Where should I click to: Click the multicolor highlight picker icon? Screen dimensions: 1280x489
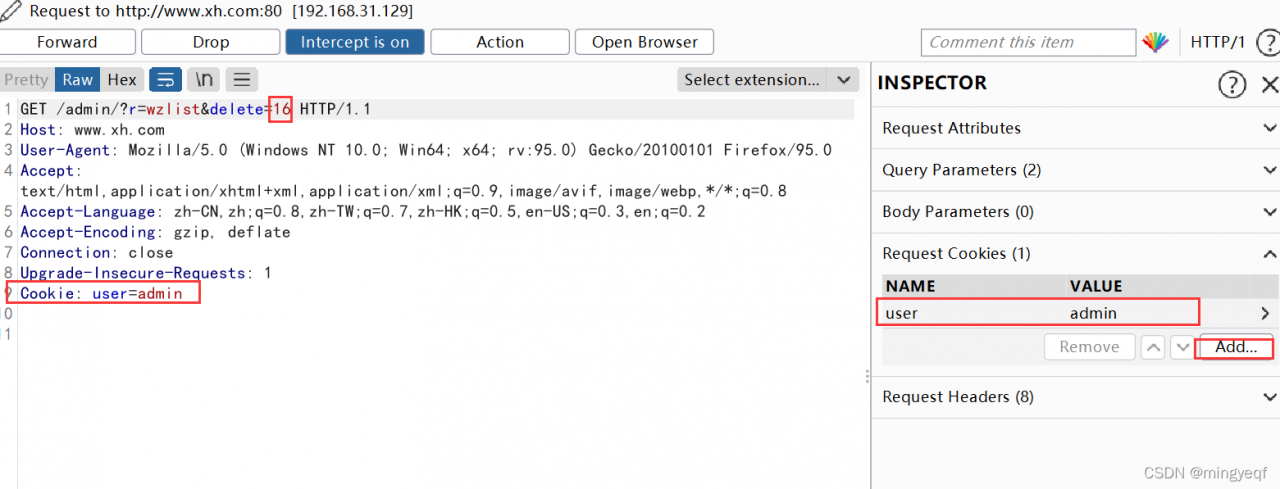[x=1155, y=42]
